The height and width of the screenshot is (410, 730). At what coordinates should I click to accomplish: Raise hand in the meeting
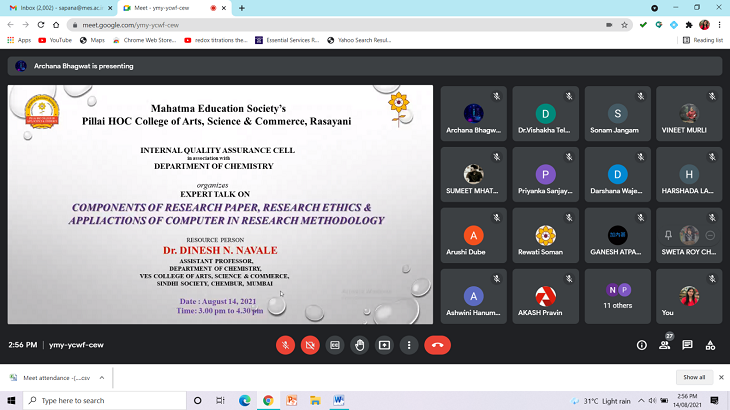[359, 344]
